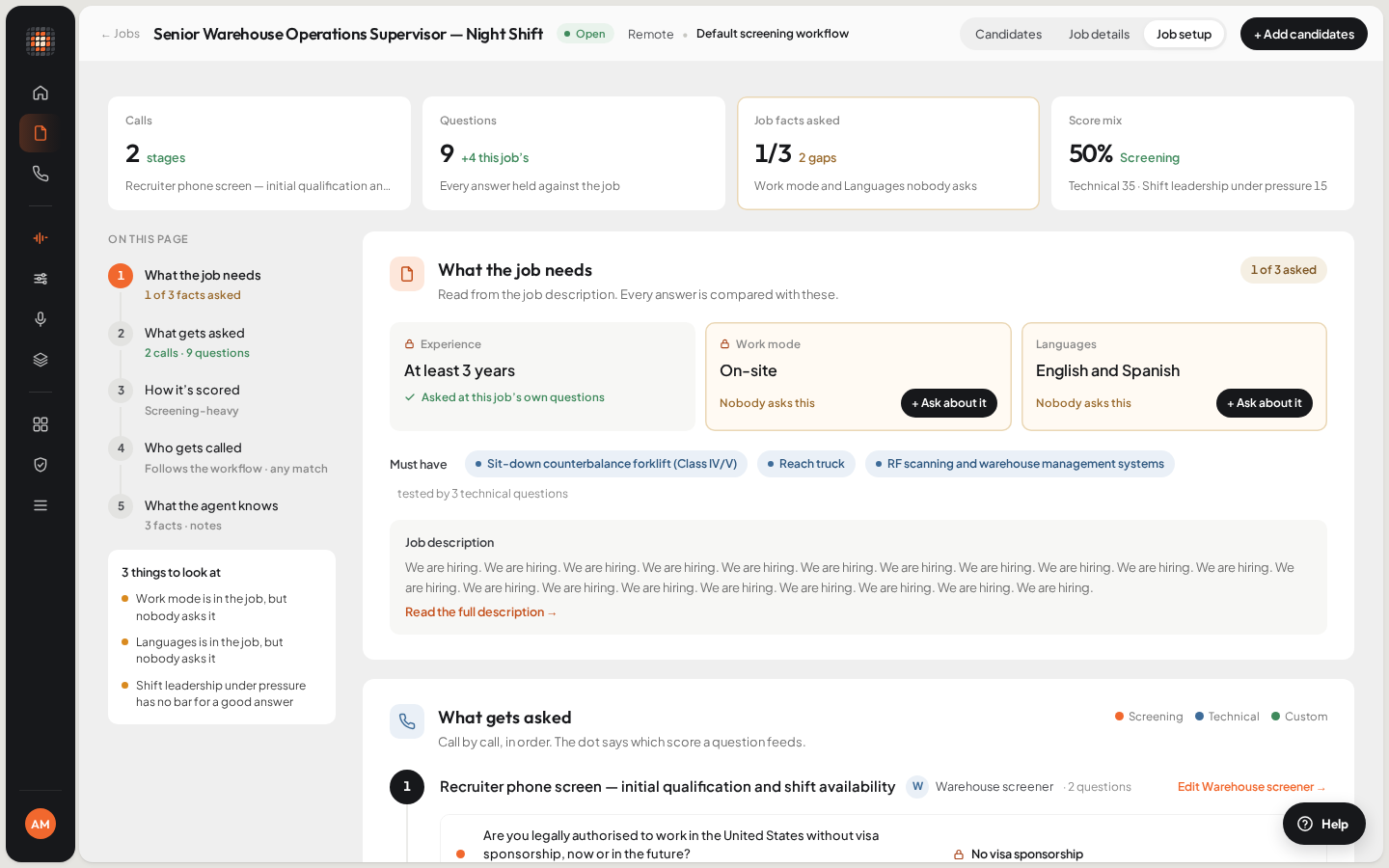1389x868 pixels.
Task: Click the AM user avatar
Action: 41,824
